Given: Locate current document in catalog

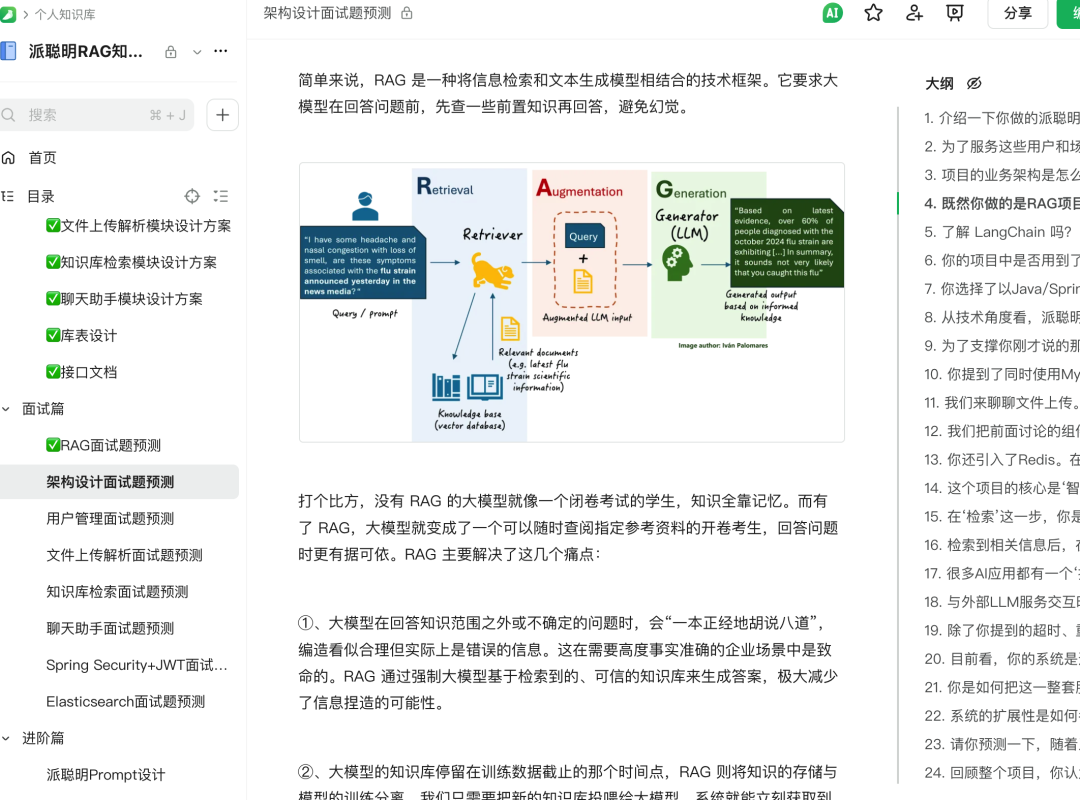Looking at the screenshot, I should pyautogui.click(x=192, y=196).
